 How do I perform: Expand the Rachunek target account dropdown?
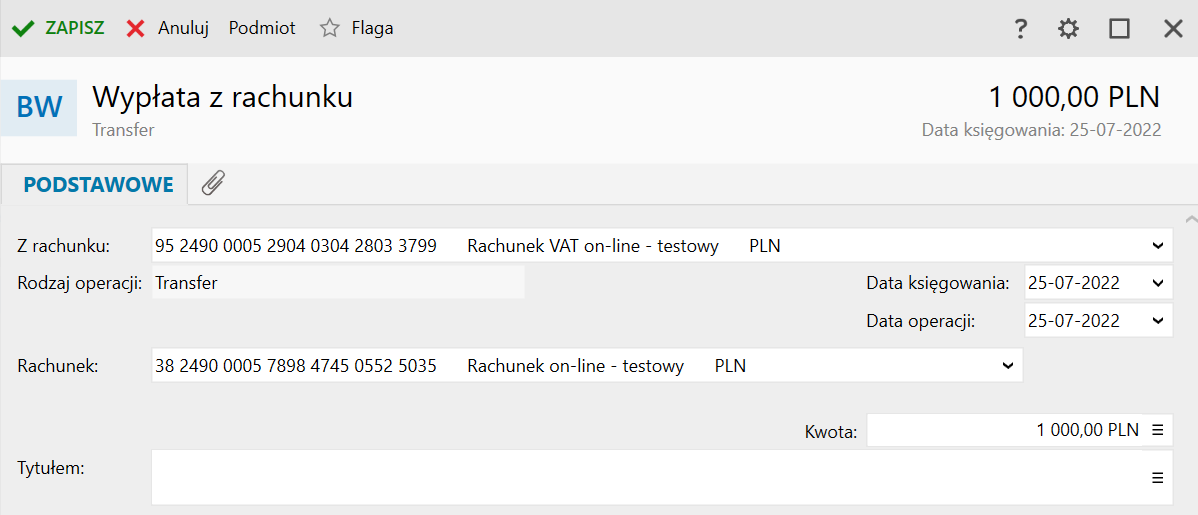click(1008, 366)
